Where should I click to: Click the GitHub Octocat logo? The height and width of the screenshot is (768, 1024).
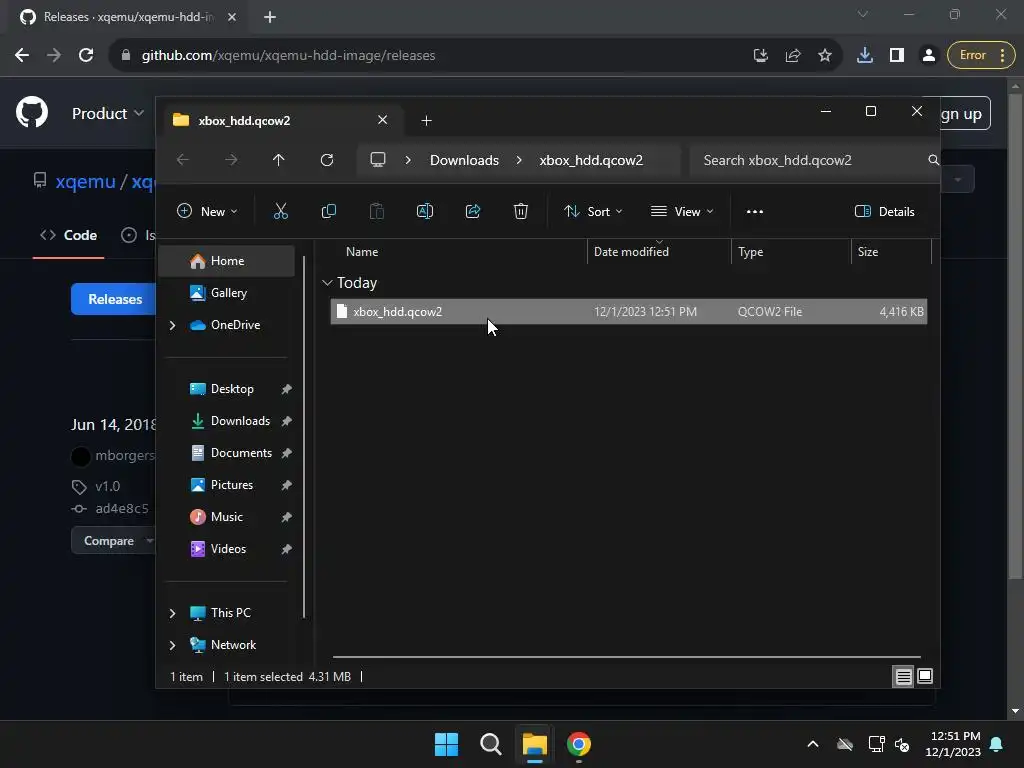point(32,112)
